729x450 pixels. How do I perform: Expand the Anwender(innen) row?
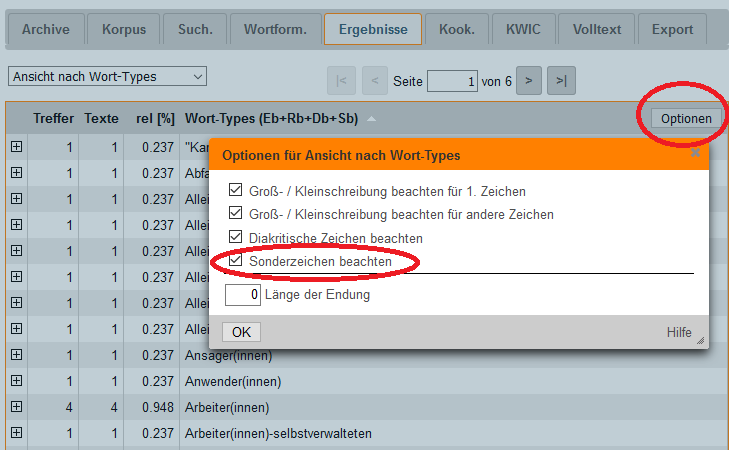[16, 381]
